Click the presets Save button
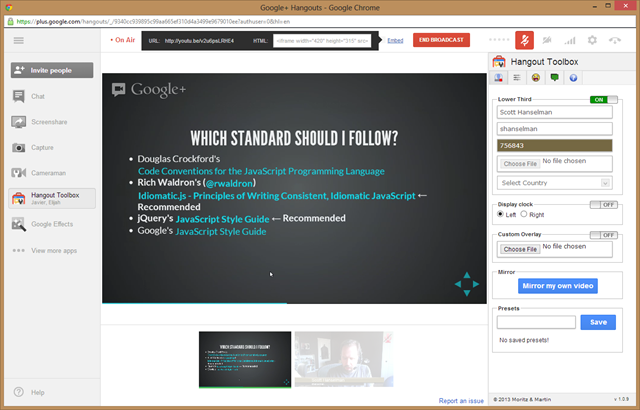The image size is (640, 410). tap(598, 322)
